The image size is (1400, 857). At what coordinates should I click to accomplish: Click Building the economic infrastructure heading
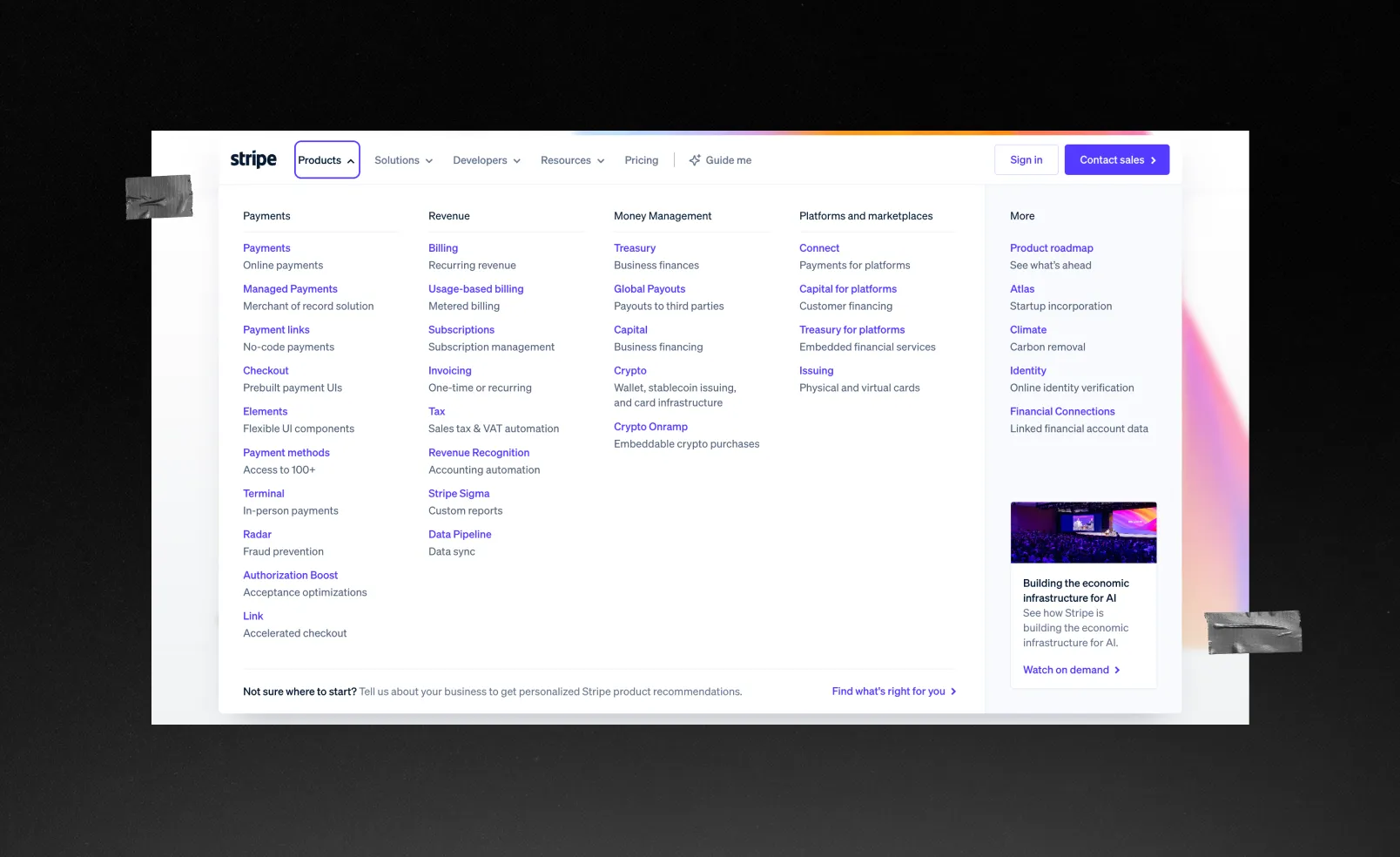click(x=1076, y=590)
